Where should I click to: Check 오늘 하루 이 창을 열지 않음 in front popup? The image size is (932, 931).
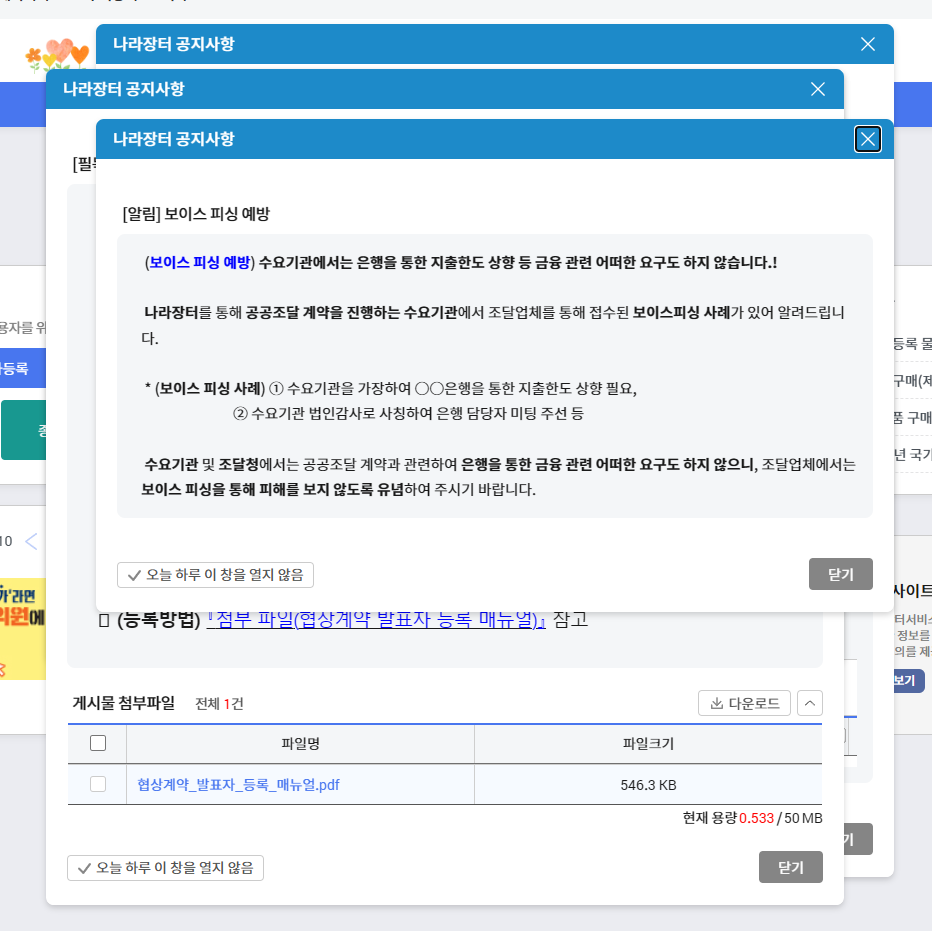click(x=215, y=575)
